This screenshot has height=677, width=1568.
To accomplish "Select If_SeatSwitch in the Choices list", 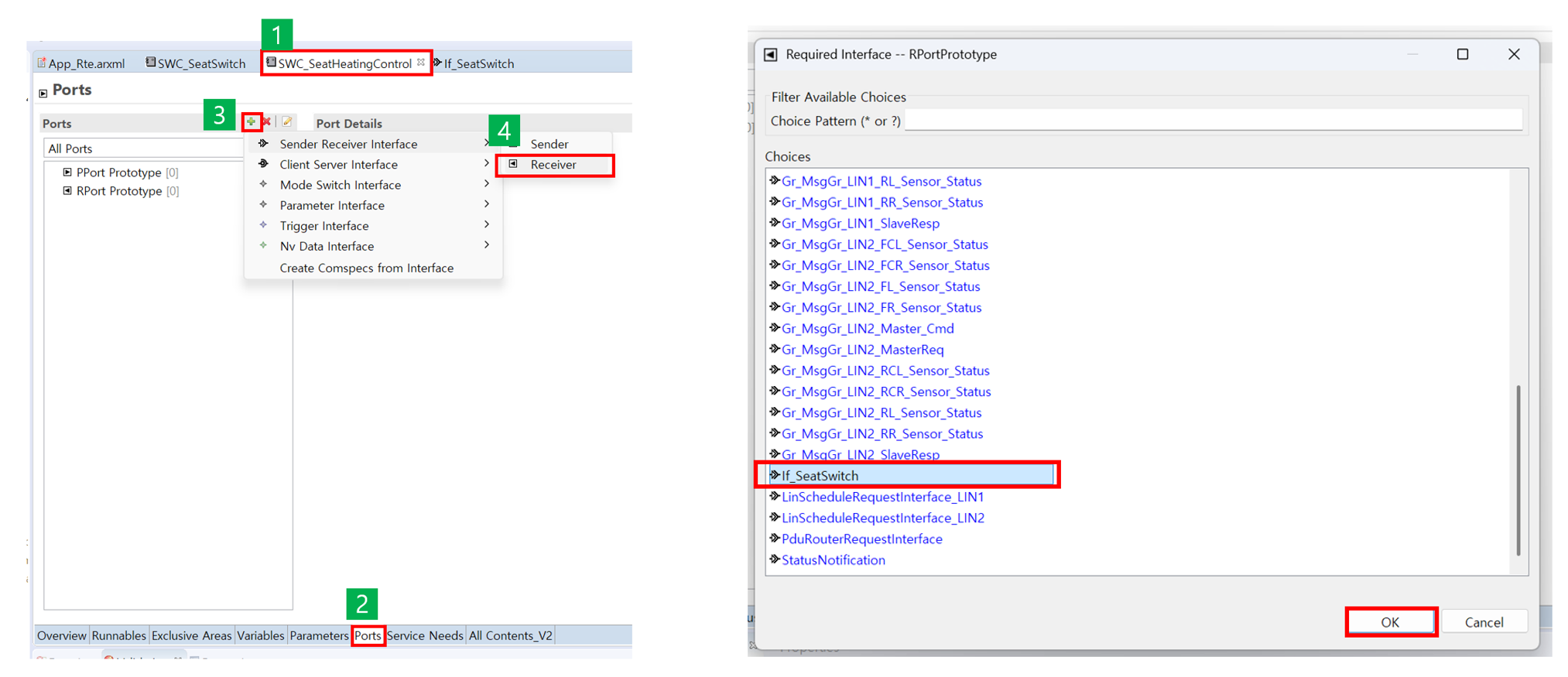I will [820, 476].
